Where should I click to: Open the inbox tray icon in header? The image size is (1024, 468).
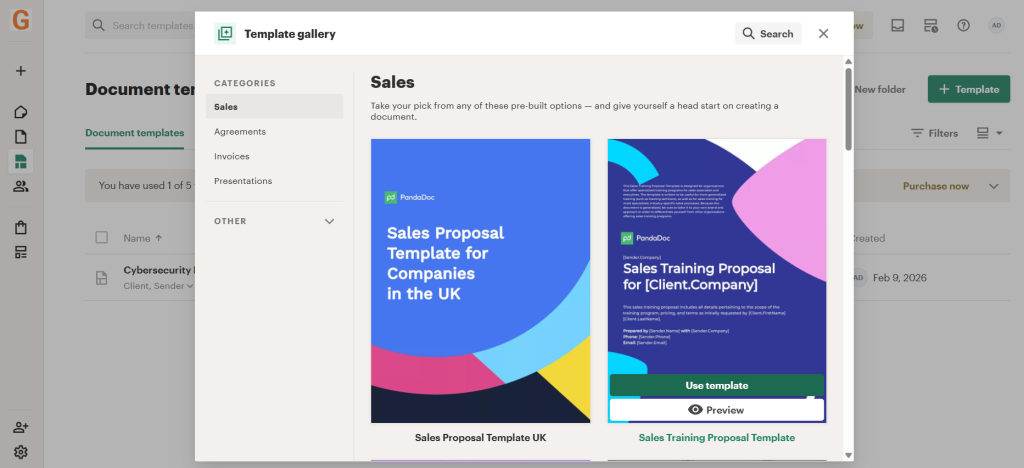(898, 25)
